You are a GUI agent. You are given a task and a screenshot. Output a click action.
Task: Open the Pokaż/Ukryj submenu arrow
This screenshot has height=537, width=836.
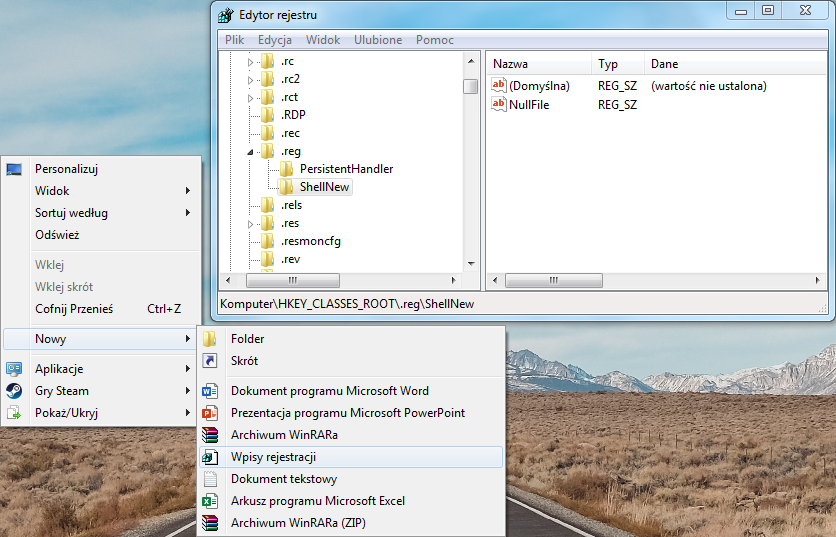[188, 413]
